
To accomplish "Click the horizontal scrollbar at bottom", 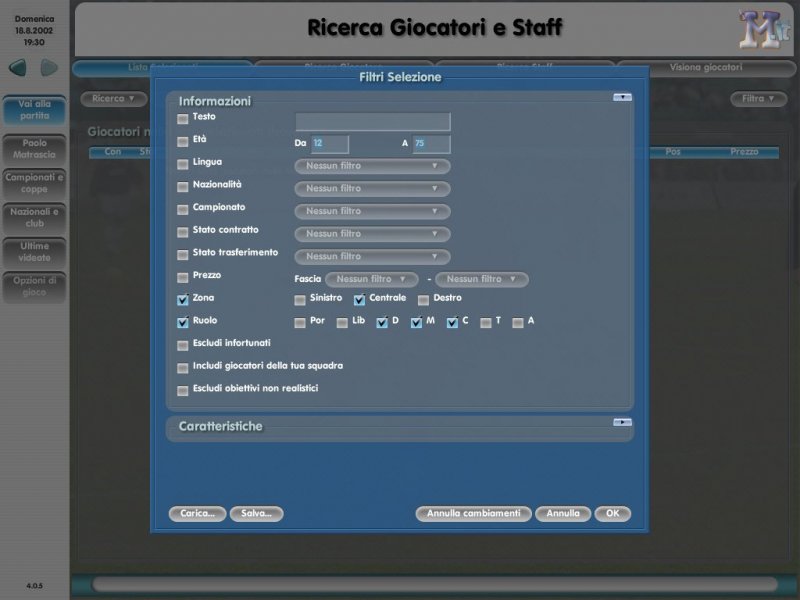I will click(x=434, y=584).
